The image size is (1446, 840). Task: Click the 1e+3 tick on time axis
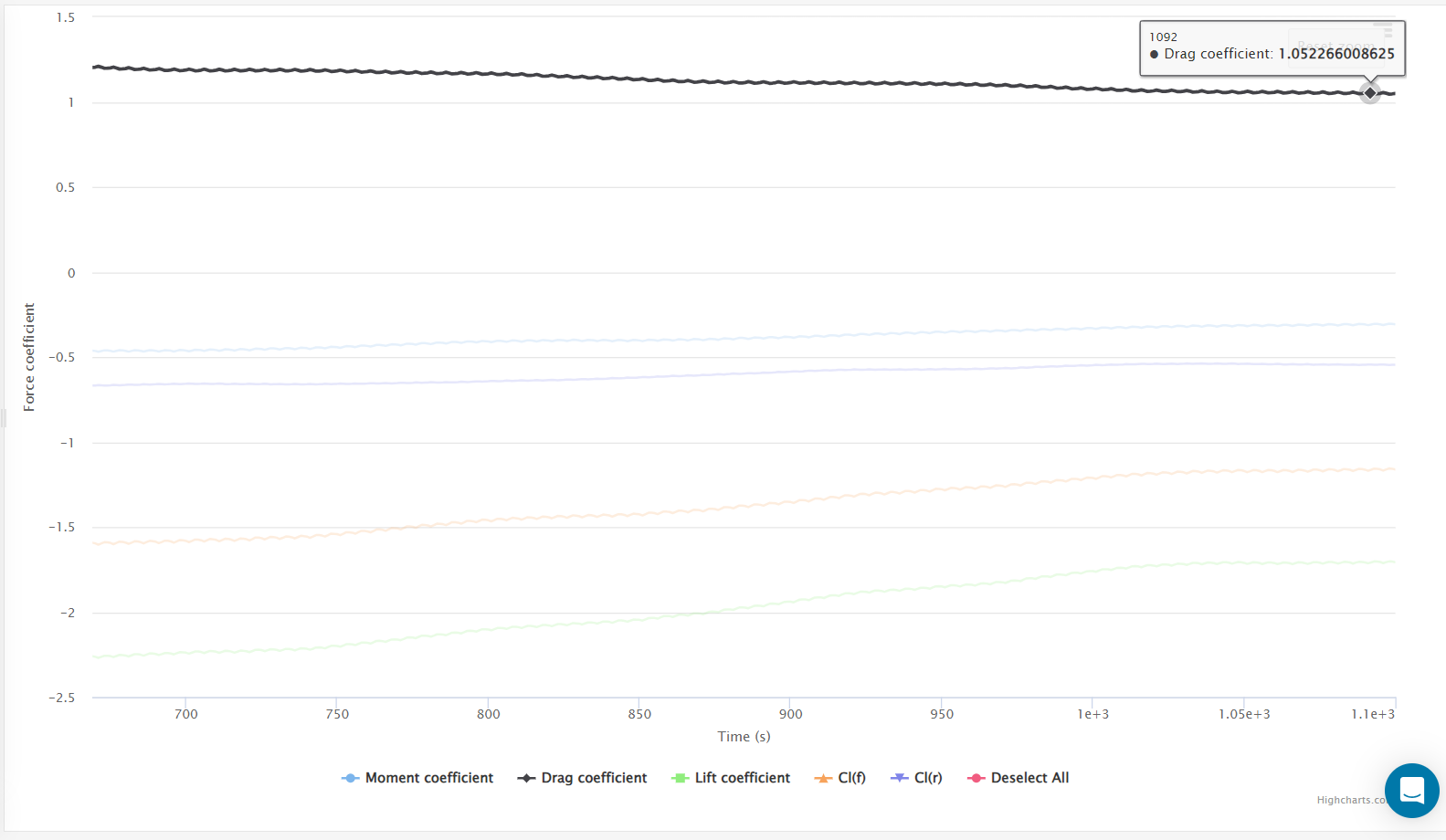tap(1093, 714)
